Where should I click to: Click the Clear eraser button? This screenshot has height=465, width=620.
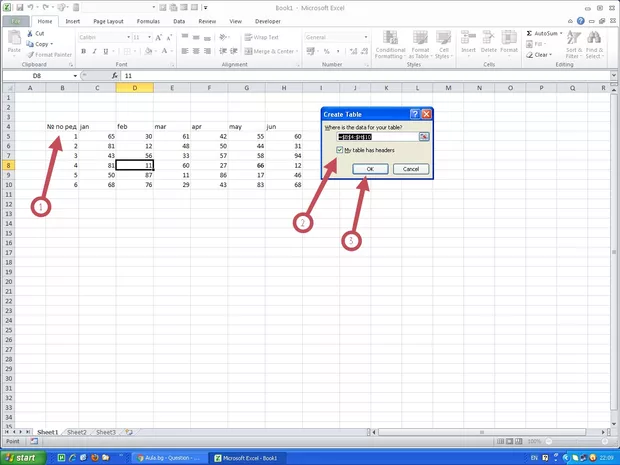coord(538,55)
